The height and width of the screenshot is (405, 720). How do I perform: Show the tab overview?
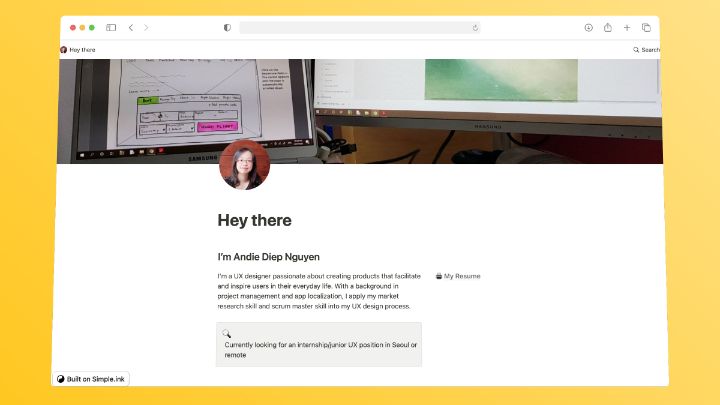pos(646,28)
